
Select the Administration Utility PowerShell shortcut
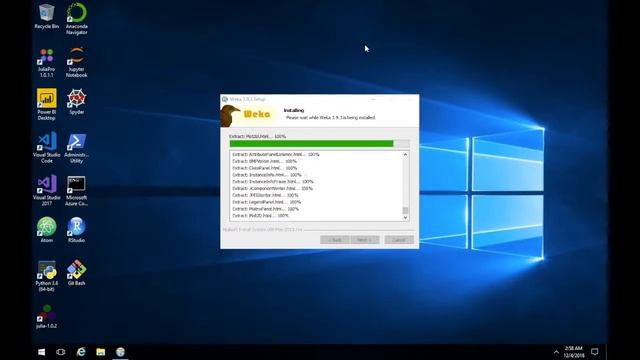77,147
